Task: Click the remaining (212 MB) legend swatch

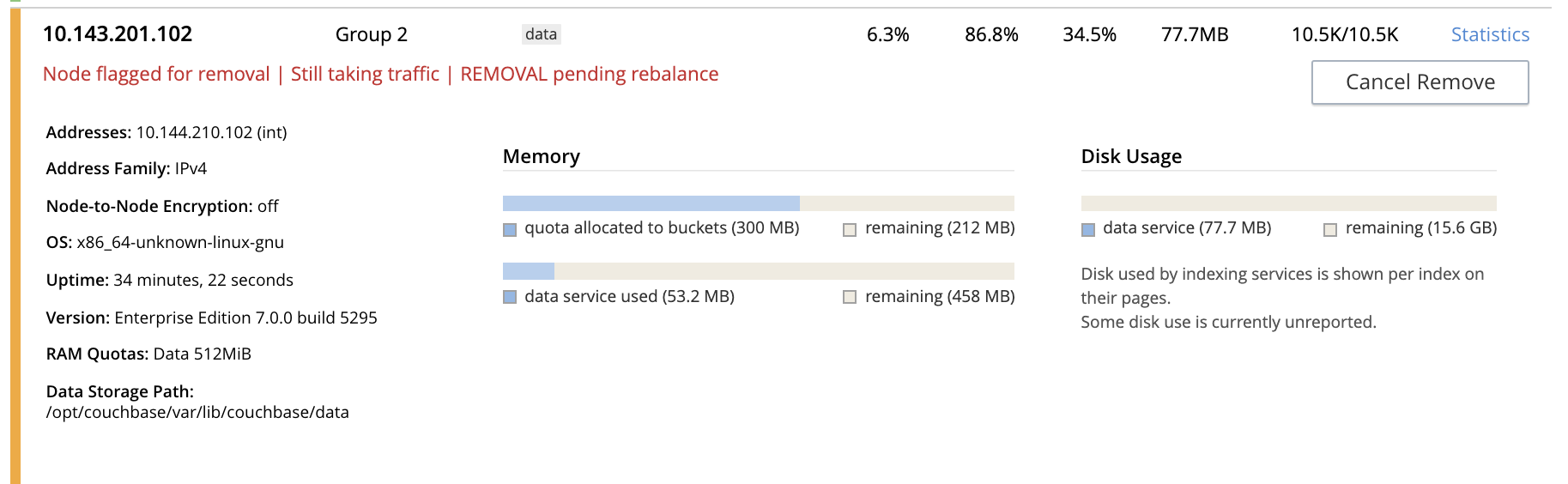Action: [850, 229]
